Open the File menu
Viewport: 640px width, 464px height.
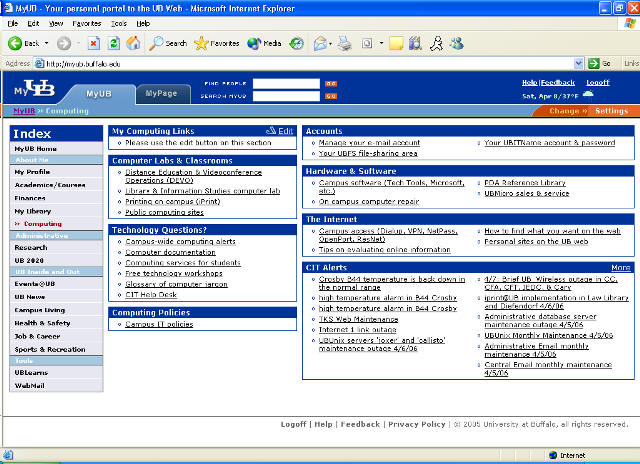click(x=13, y=24)
